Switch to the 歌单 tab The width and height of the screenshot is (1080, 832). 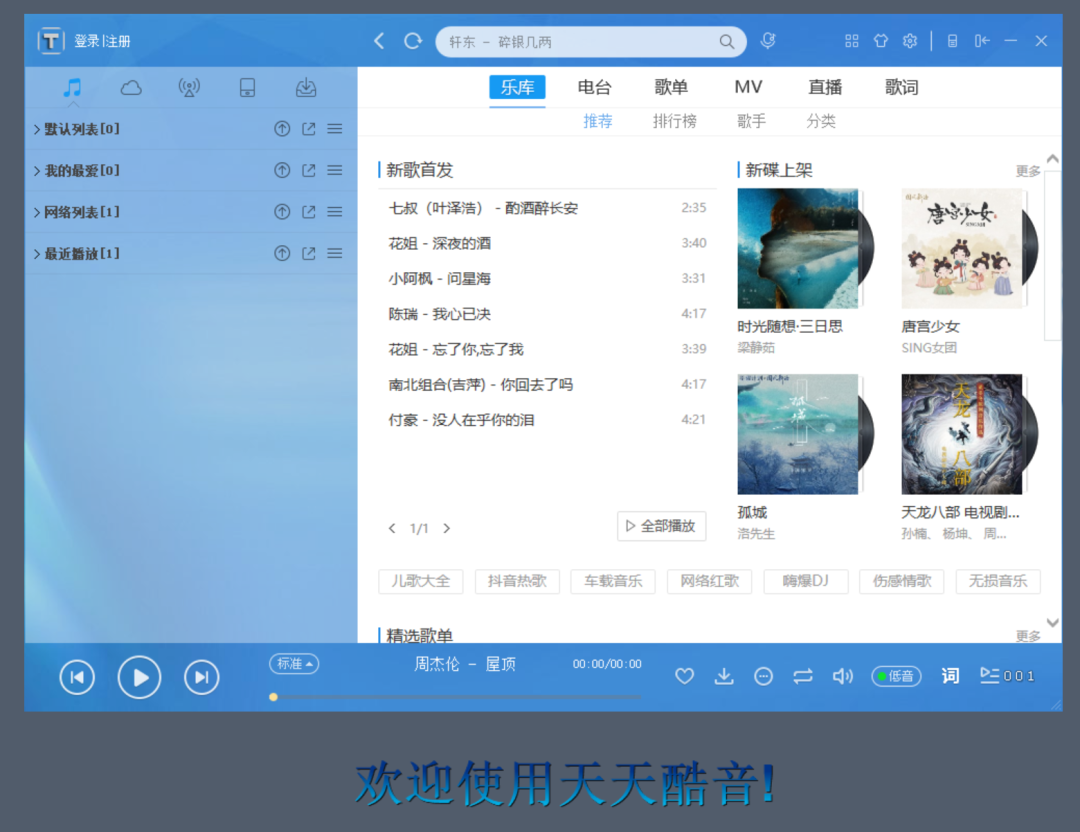(672, 87)
